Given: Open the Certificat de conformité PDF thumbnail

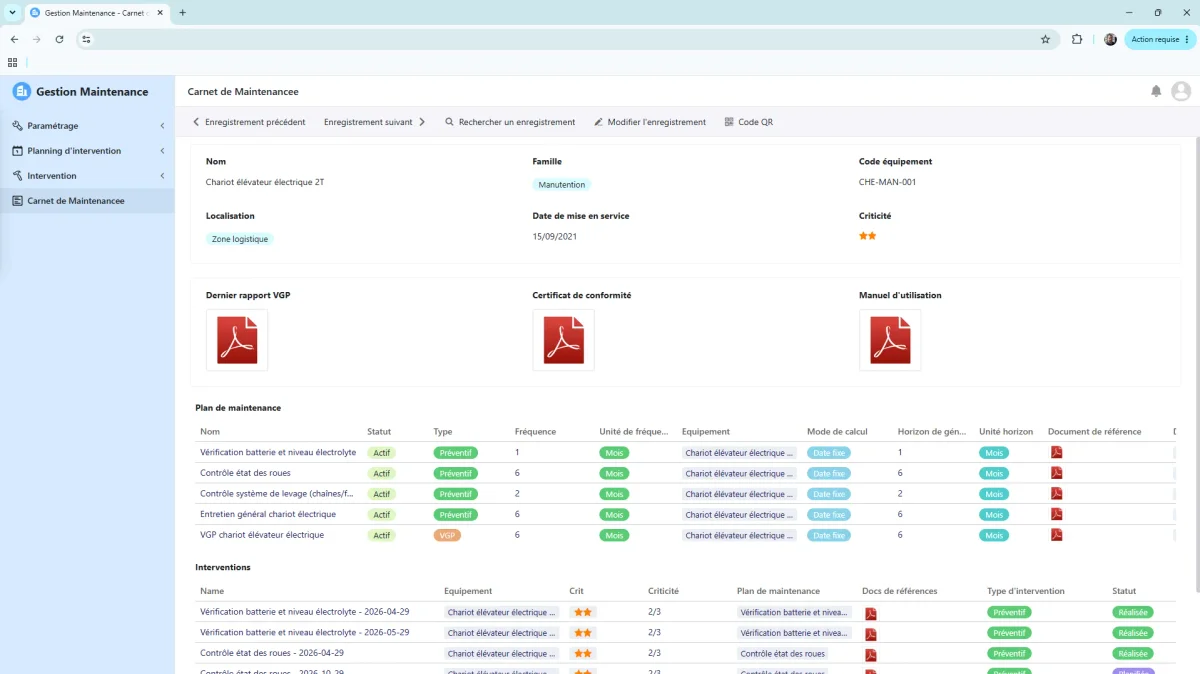Looking at the screenshot, I should click(563, 340).
